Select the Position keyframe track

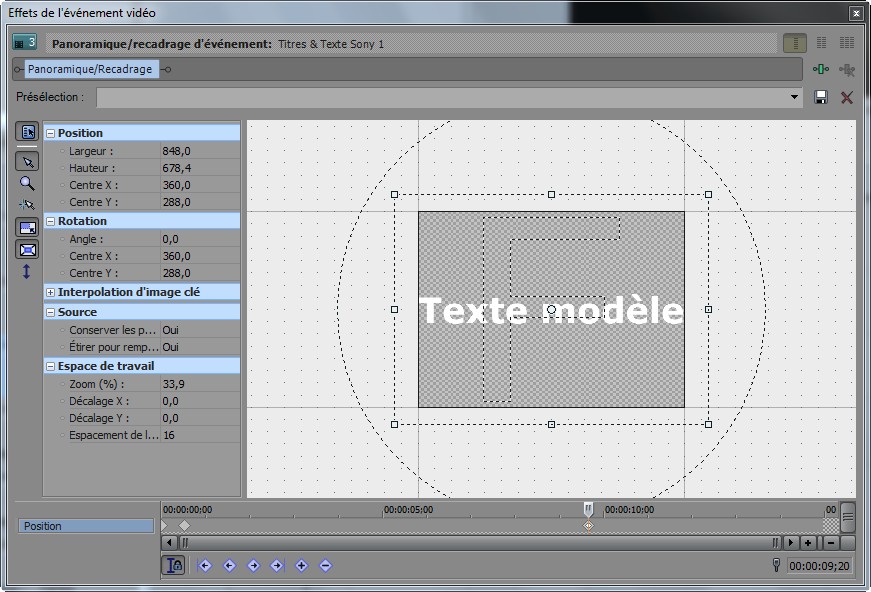click(86, 526)
